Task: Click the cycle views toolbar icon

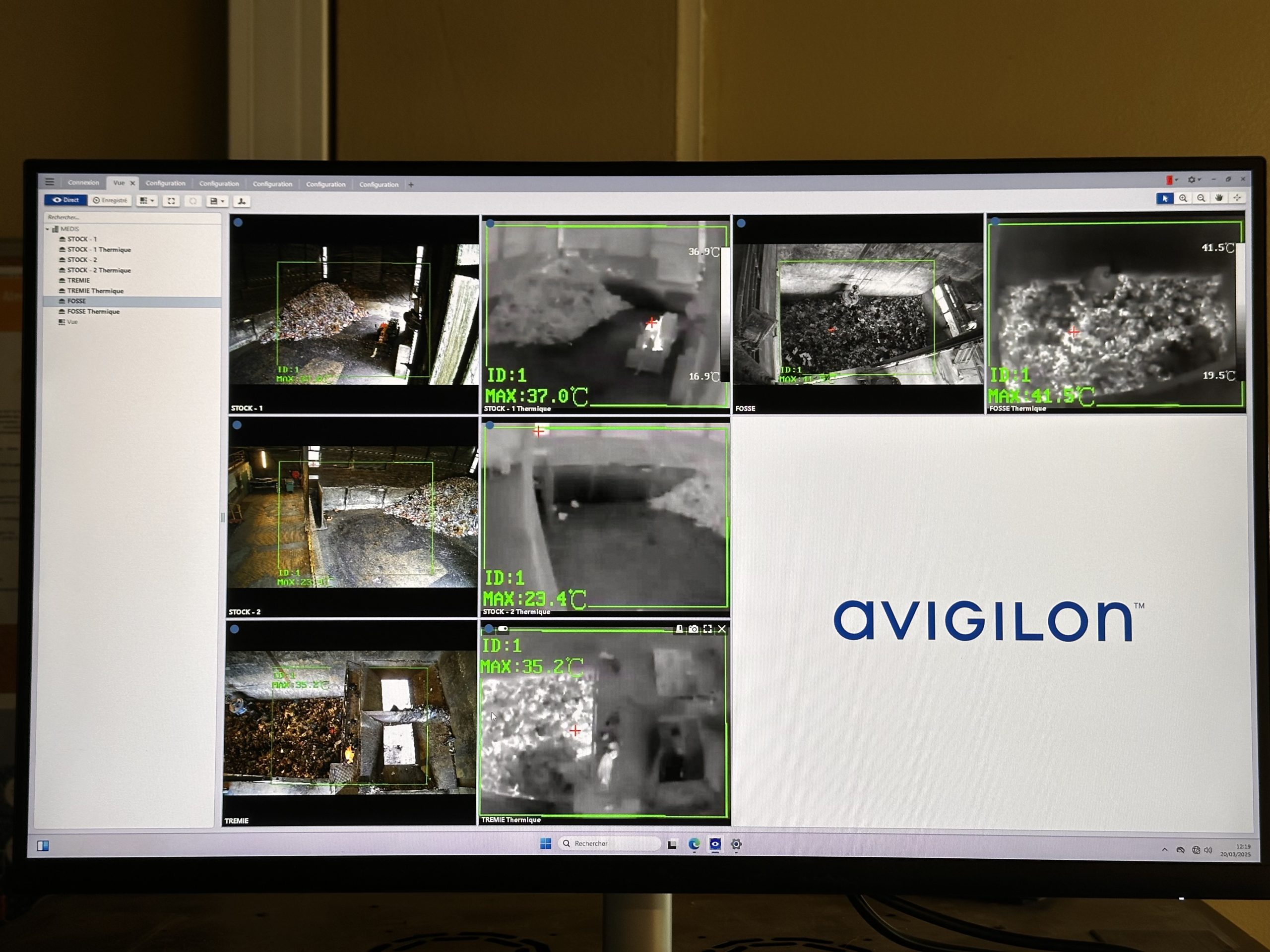Action: click(x=193, y=201)
